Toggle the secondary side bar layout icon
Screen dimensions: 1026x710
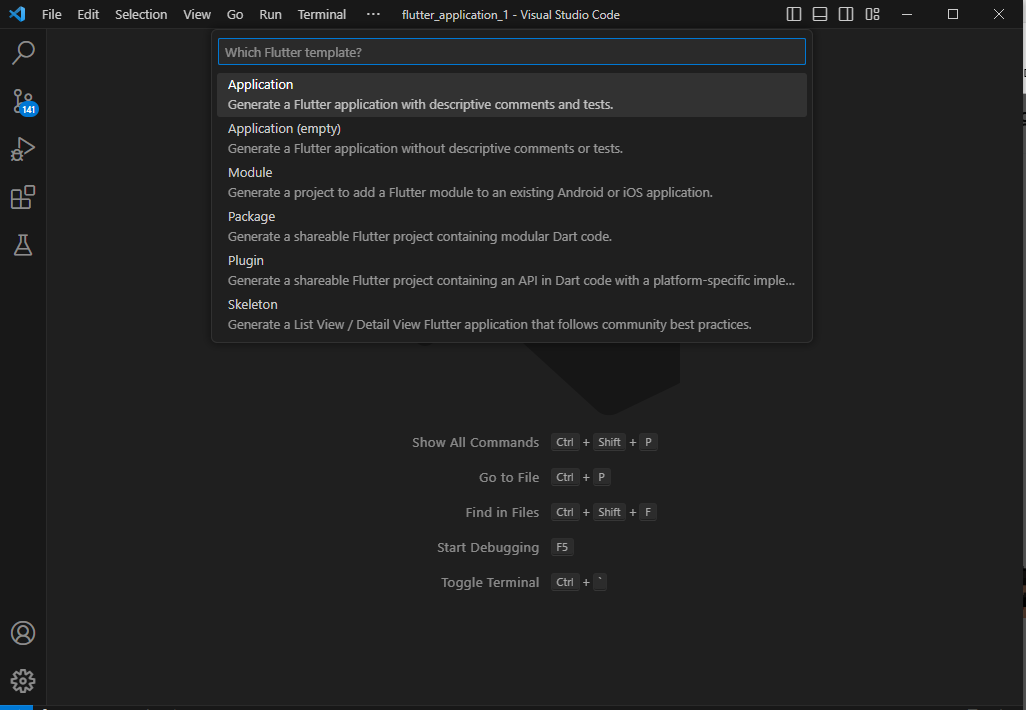[x=846, y=14]
